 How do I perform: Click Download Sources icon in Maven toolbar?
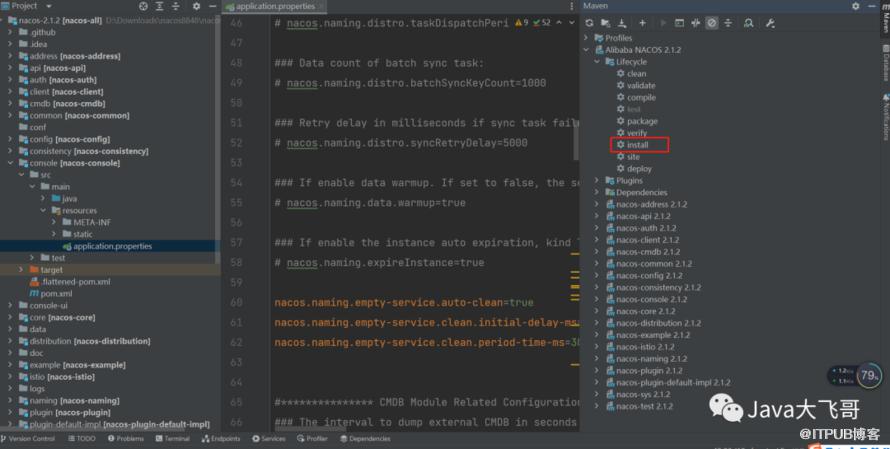point(623,22)
